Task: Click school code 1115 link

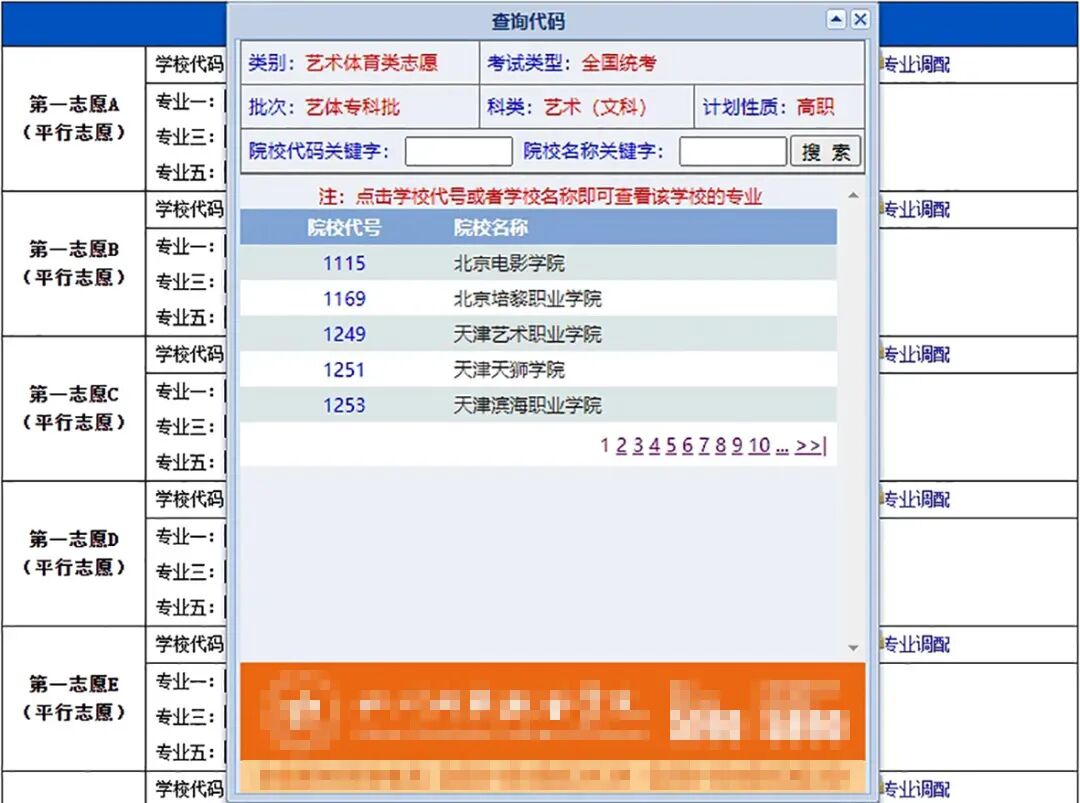Action: point(344,262)
